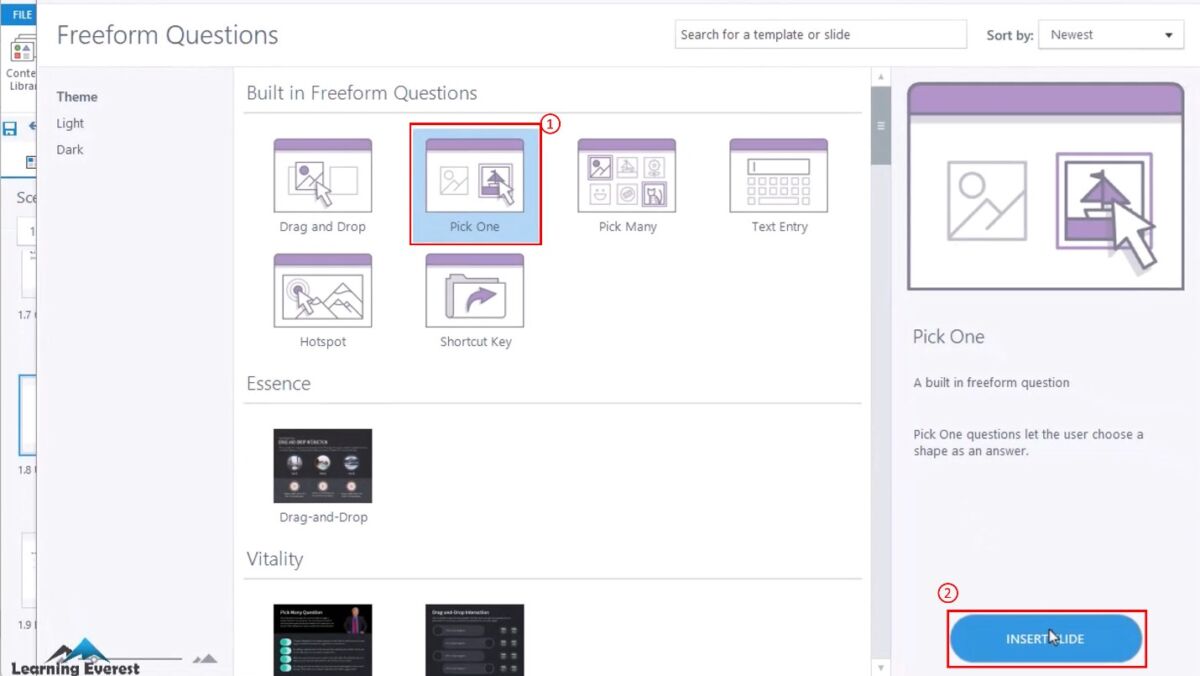Toggle the panel collapse handle on the scrollbar
1200x676 pixels.
[880, 125]
